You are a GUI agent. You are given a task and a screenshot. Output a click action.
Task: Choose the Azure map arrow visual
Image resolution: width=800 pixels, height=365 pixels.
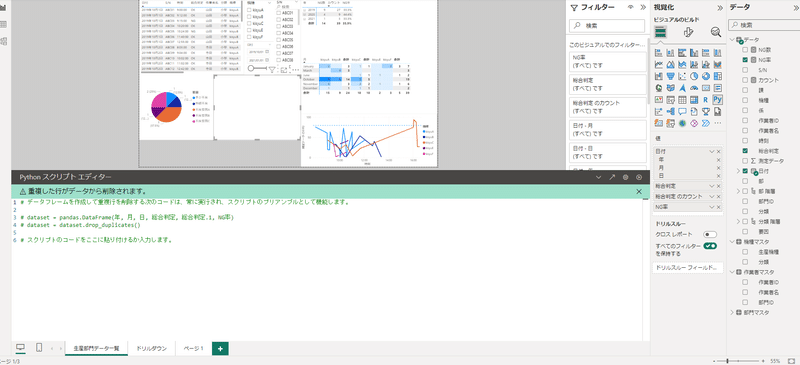[x=682, y=88]
